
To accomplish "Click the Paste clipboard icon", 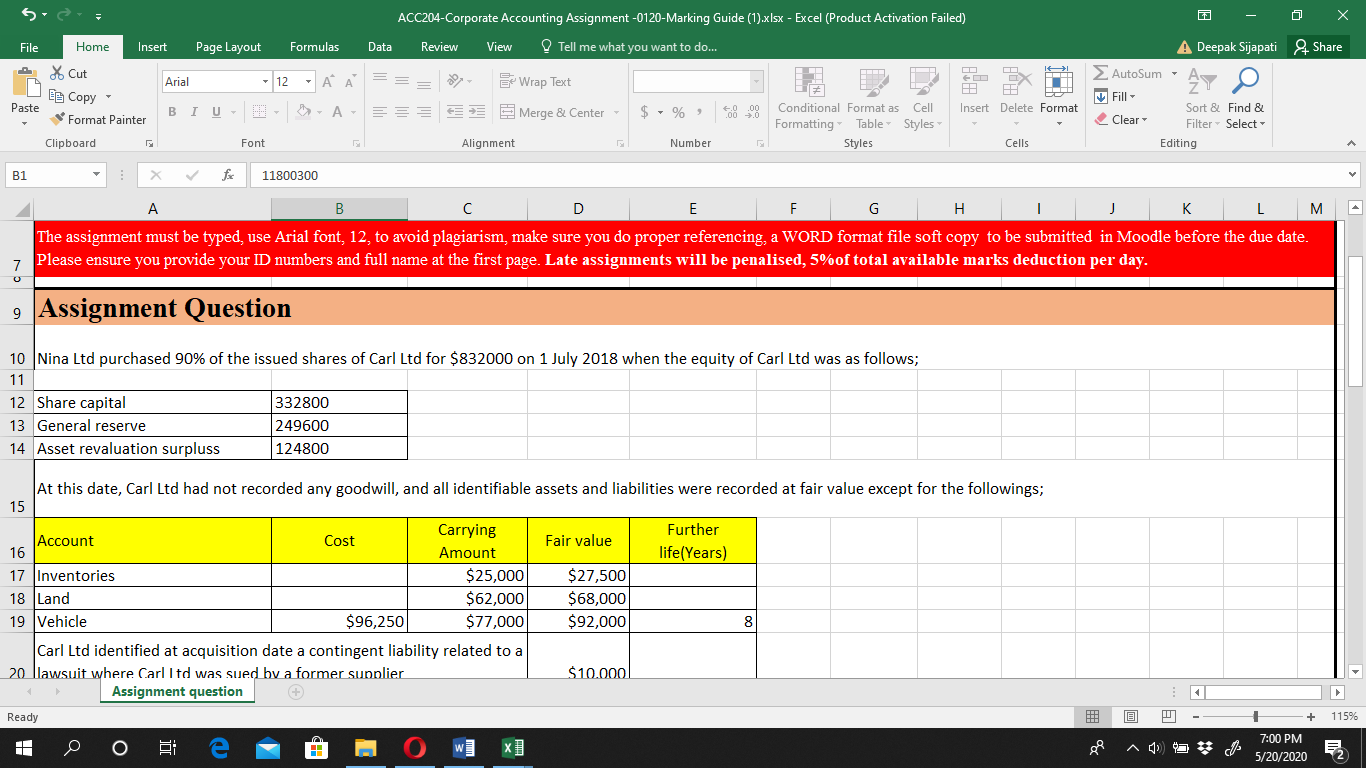I will (25, 84).
